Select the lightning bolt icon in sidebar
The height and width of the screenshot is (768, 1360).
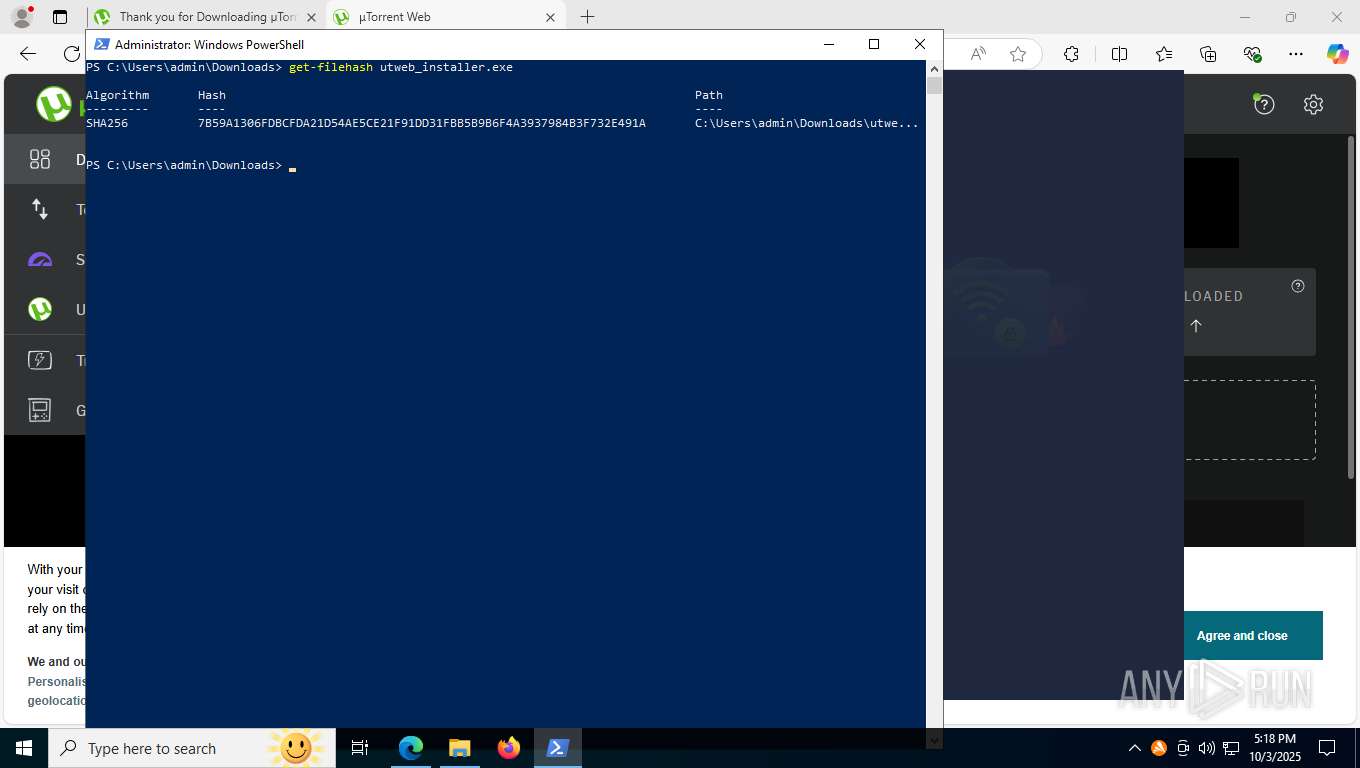(x=40, y=360)
